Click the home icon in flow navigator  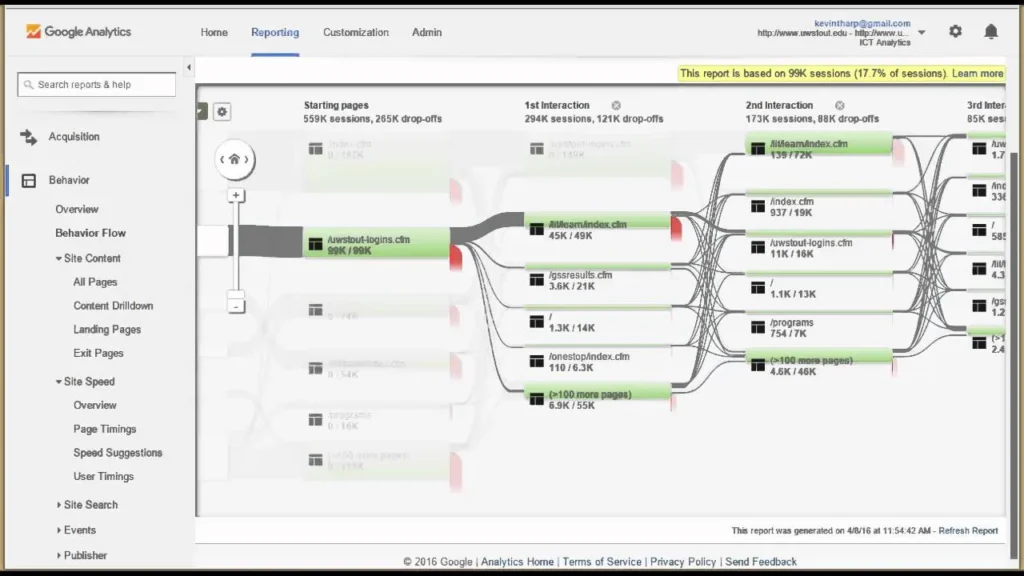pyautogui.click(x=235, y=159)
